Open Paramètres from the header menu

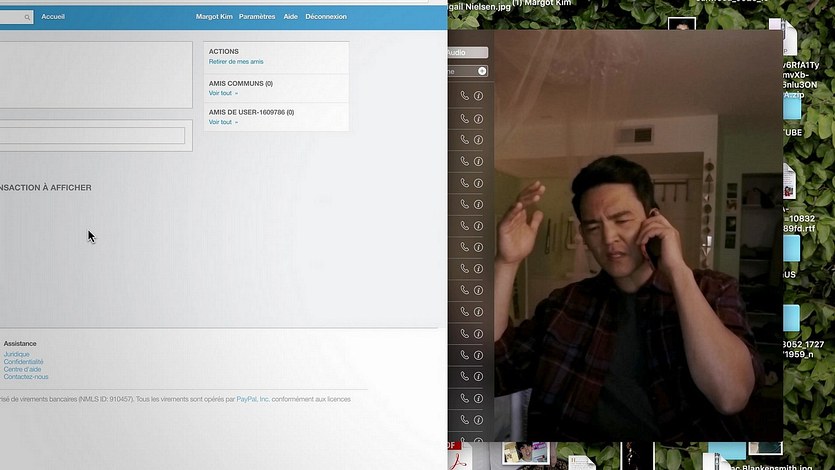tap(256, 17)
